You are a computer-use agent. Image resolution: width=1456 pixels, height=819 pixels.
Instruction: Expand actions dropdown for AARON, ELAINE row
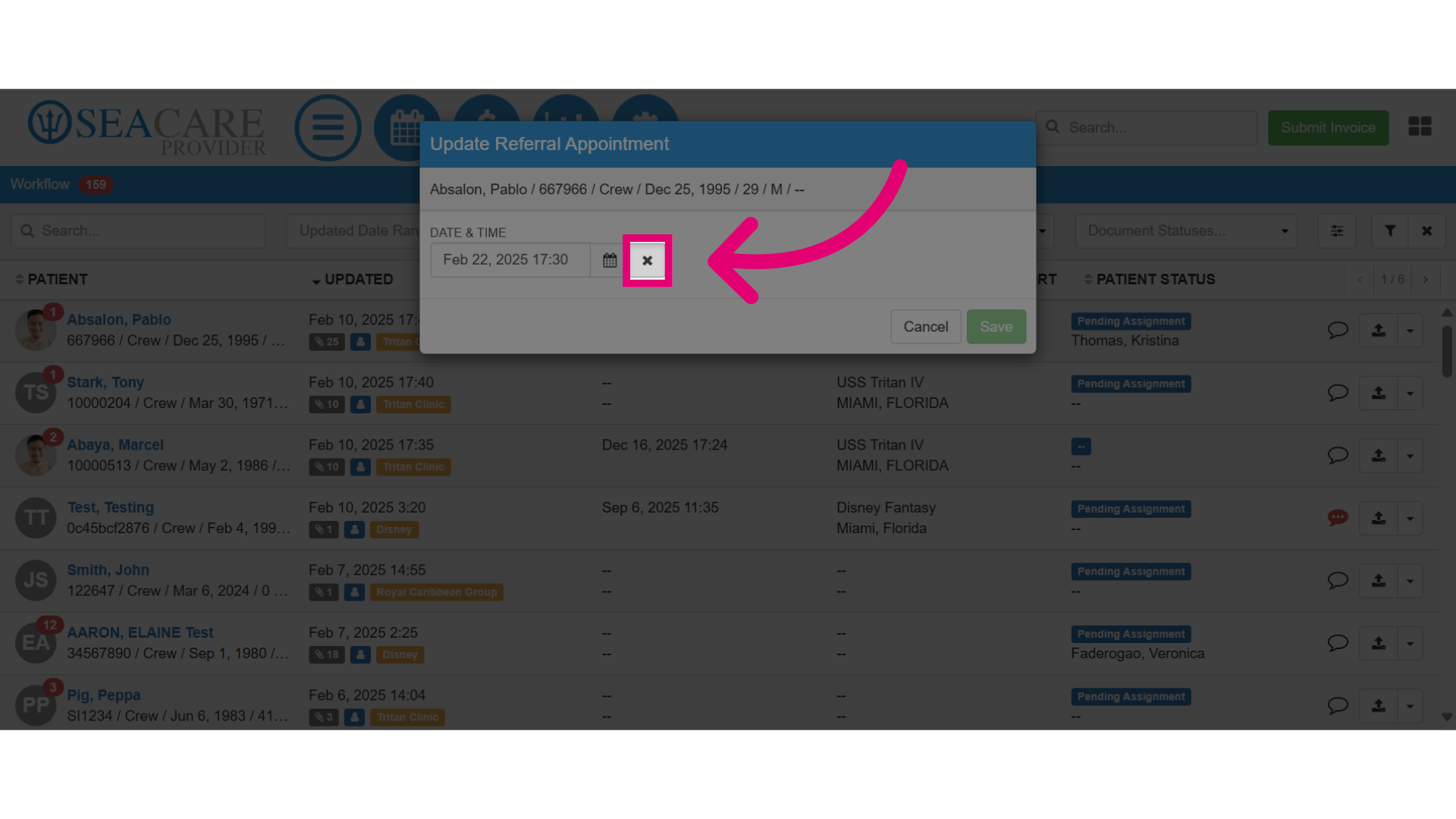[x=1410, y=643]
